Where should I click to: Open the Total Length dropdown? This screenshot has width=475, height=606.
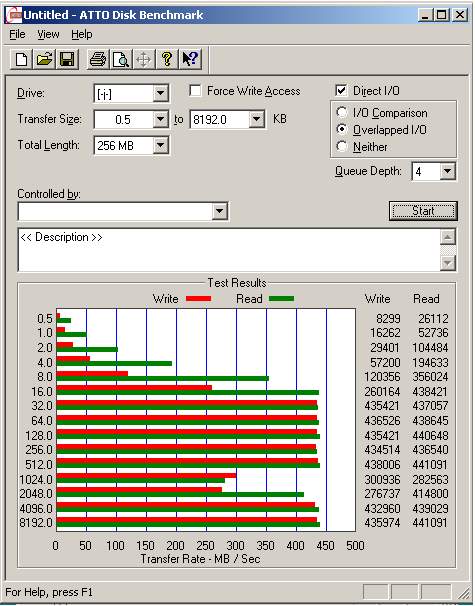(x=160, y=146)
